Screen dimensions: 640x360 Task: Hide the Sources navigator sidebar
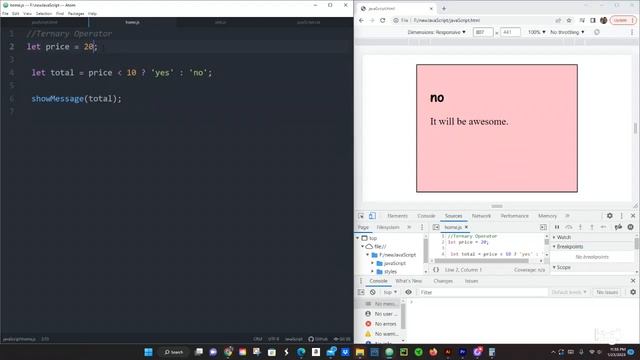pyautogui.click(x=436, y=227)
